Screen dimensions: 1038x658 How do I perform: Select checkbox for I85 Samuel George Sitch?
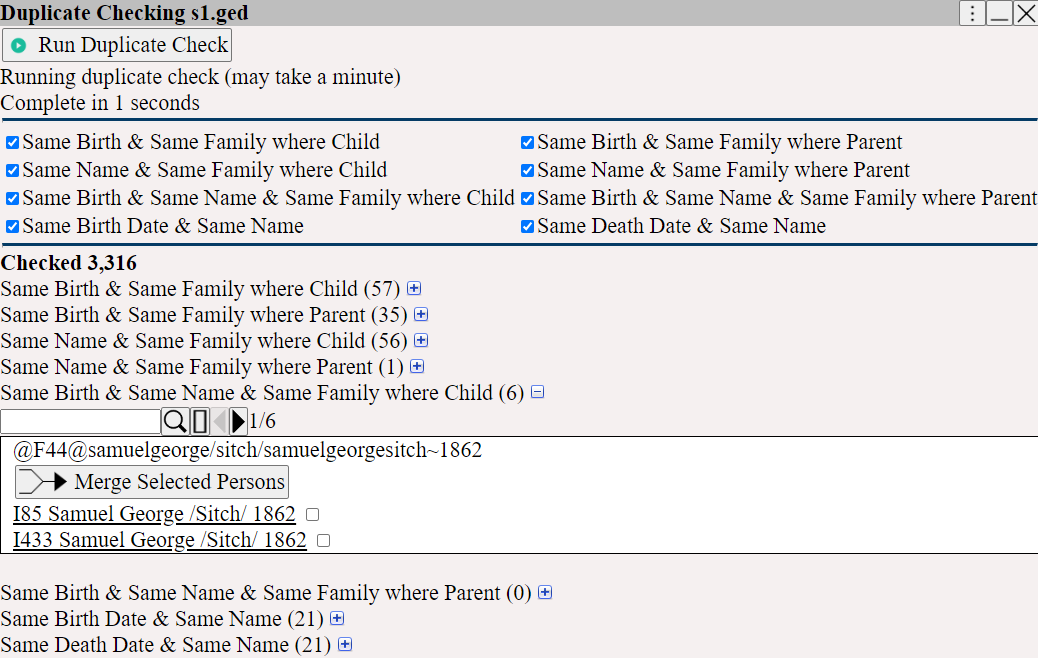(312, 514)
